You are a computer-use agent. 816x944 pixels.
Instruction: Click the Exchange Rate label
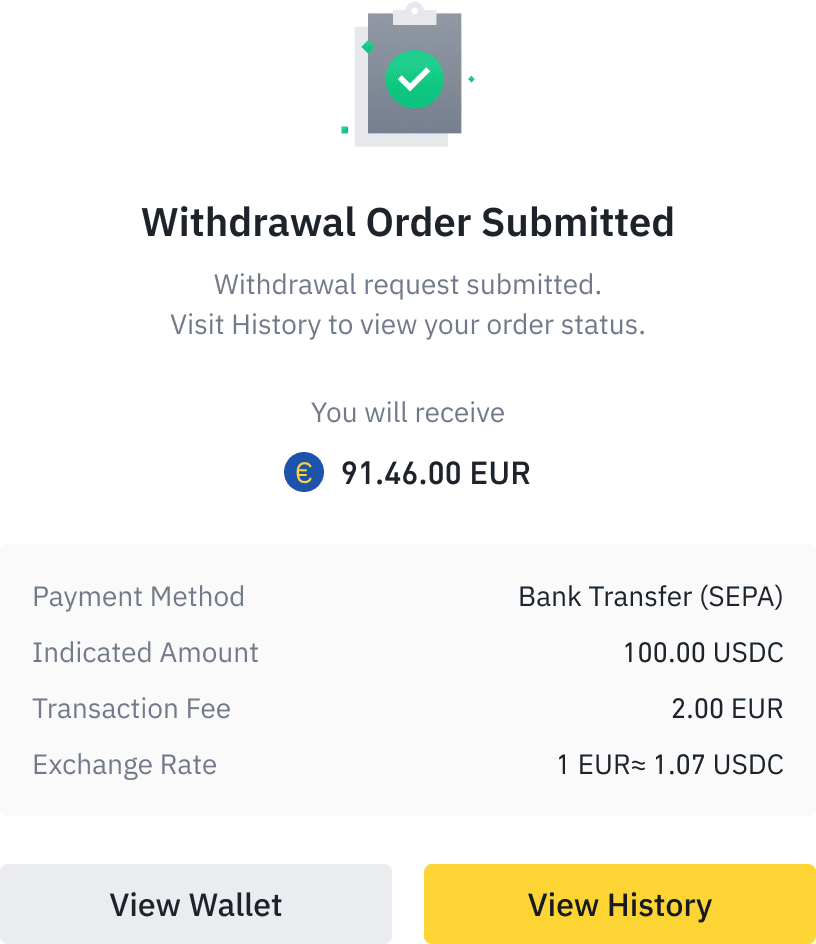125,765
